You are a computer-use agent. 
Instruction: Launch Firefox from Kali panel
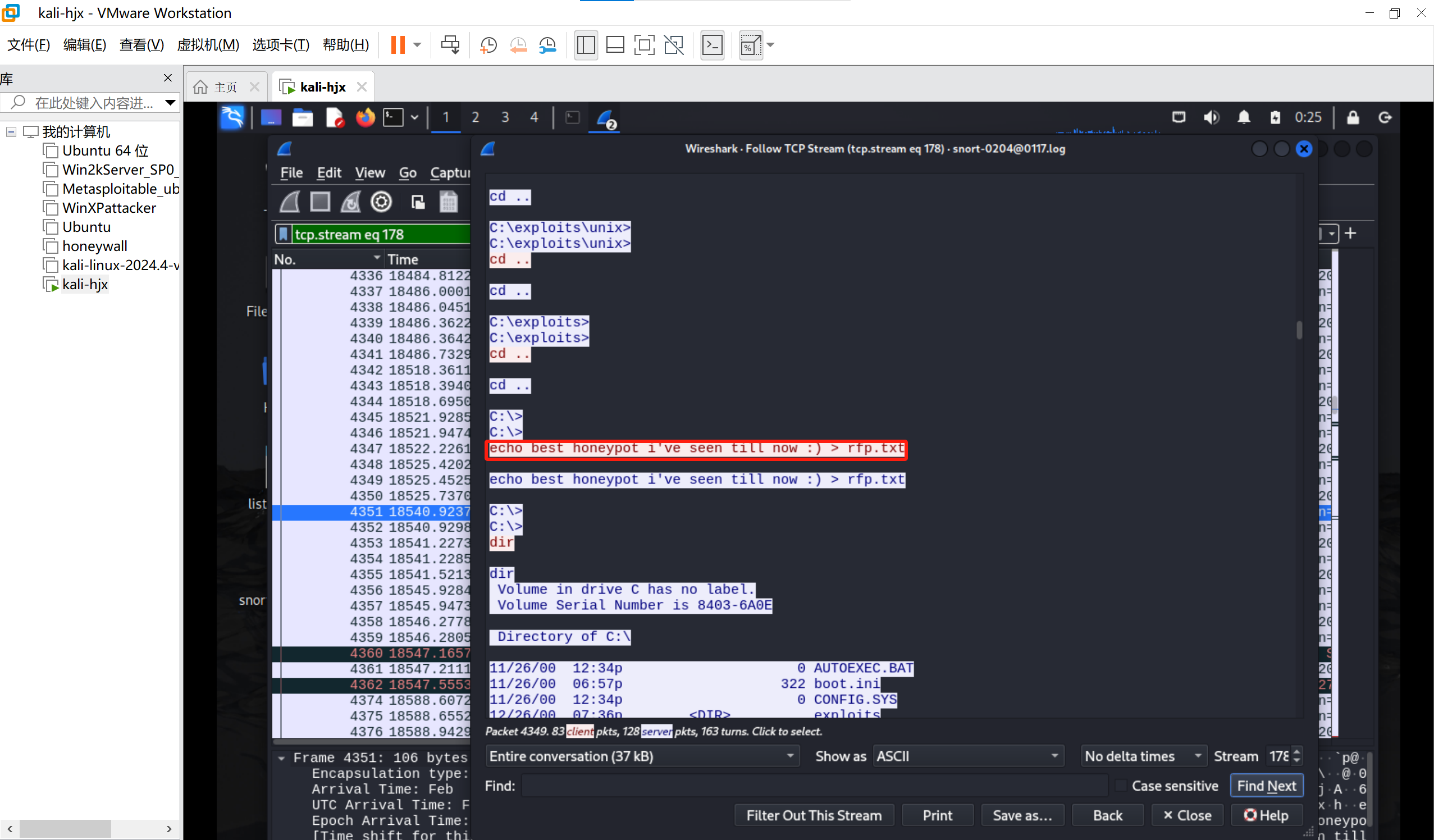pos(366,118)
